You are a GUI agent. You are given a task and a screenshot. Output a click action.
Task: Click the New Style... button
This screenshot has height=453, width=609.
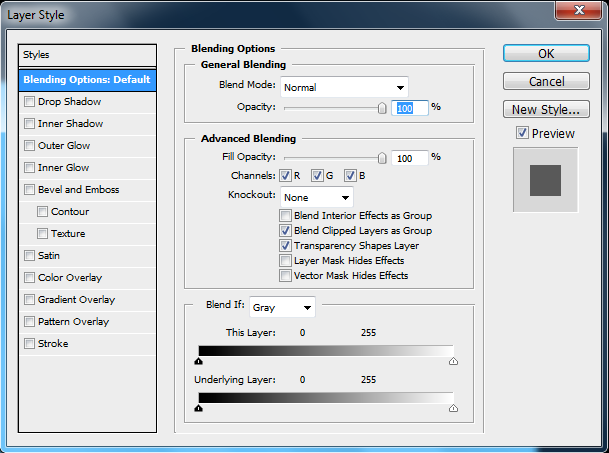[545, 110]
